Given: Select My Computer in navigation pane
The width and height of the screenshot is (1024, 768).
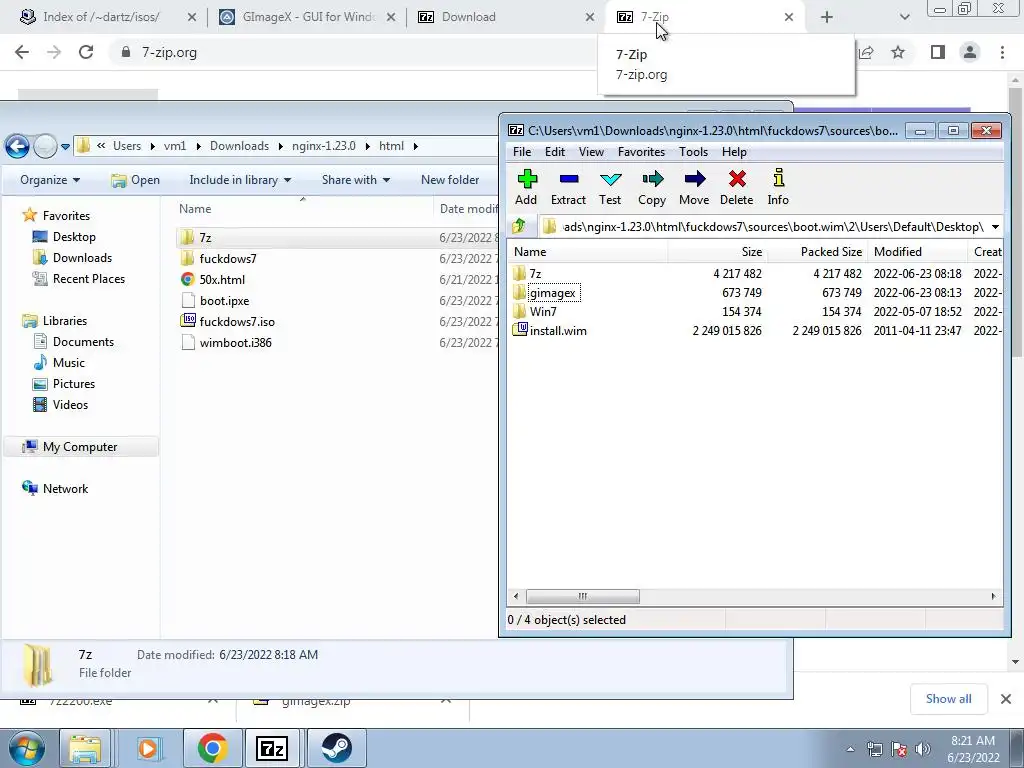Looking at the screenshot, I should pyautogui.click(x=80, y=447).
